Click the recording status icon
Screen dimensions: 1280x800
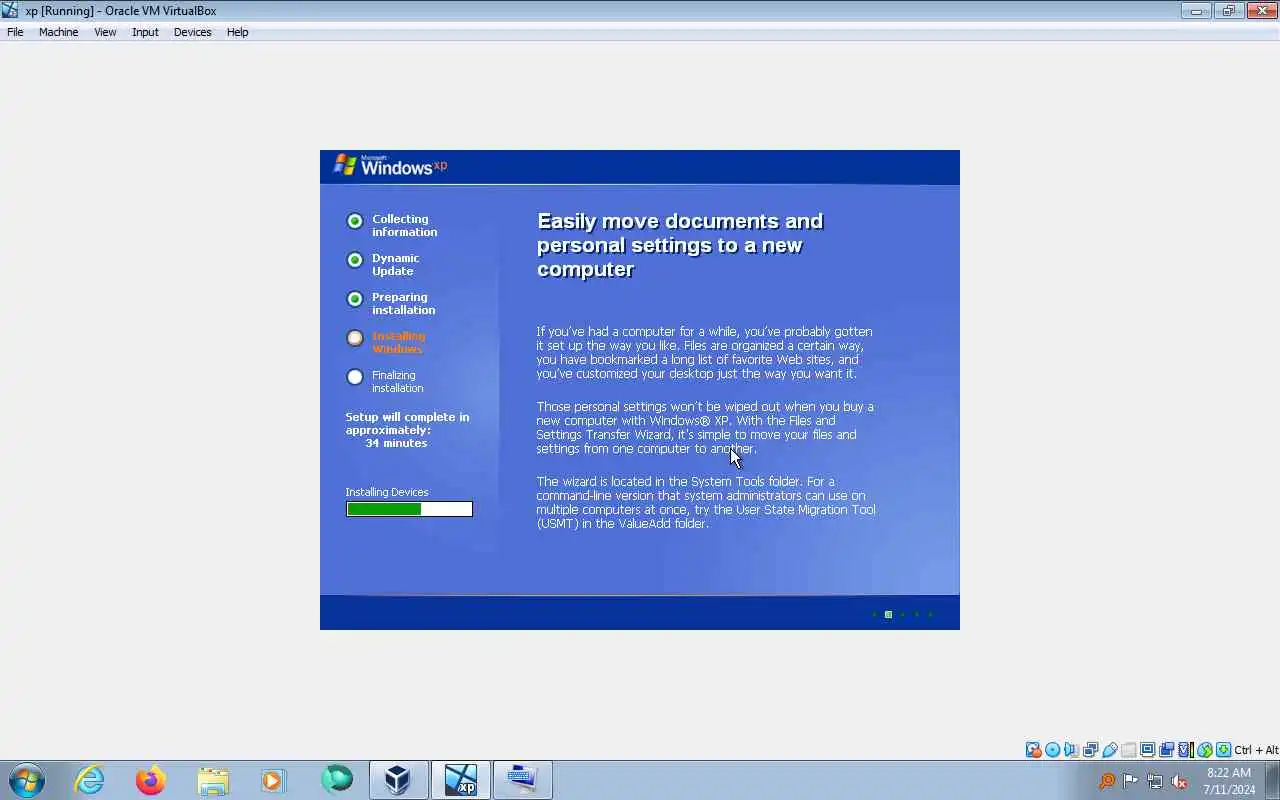coord(1166,750)
